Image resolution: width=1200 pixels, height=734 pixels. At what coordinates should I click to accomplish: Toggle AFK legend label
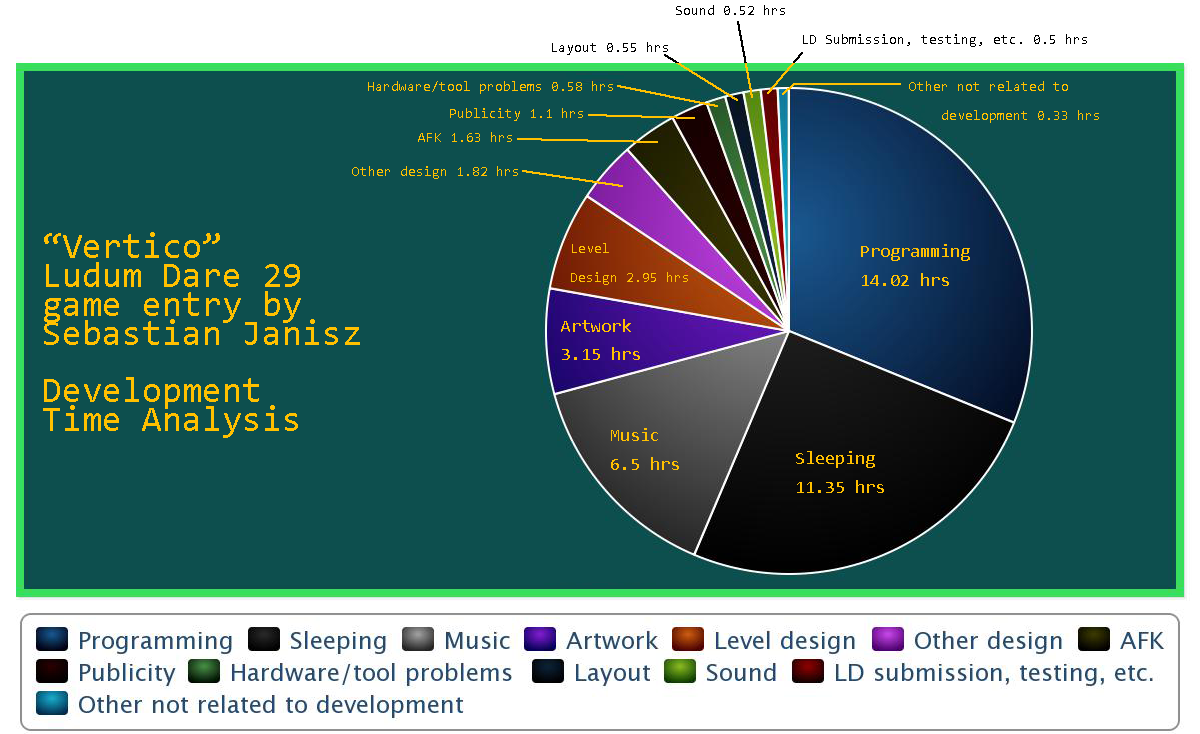(x=1142, y=641)
